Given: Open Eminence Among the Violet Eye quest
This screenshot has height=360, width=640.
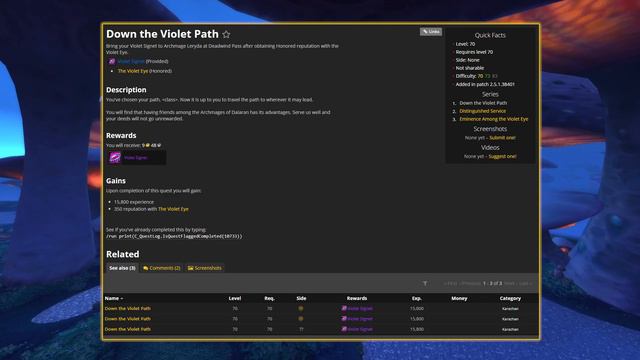Looking at the screenshot, I should [493, 119].
